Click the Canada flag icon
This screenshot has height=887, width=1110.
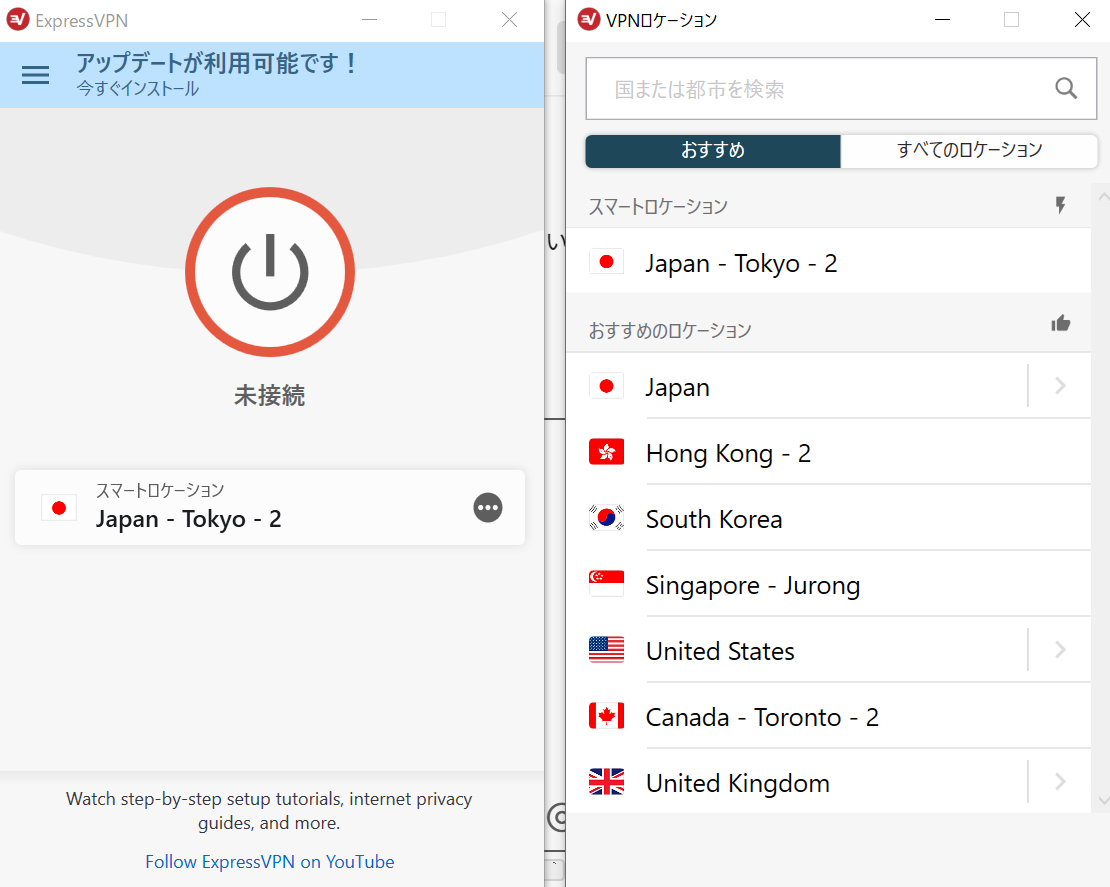coord(607,716)
